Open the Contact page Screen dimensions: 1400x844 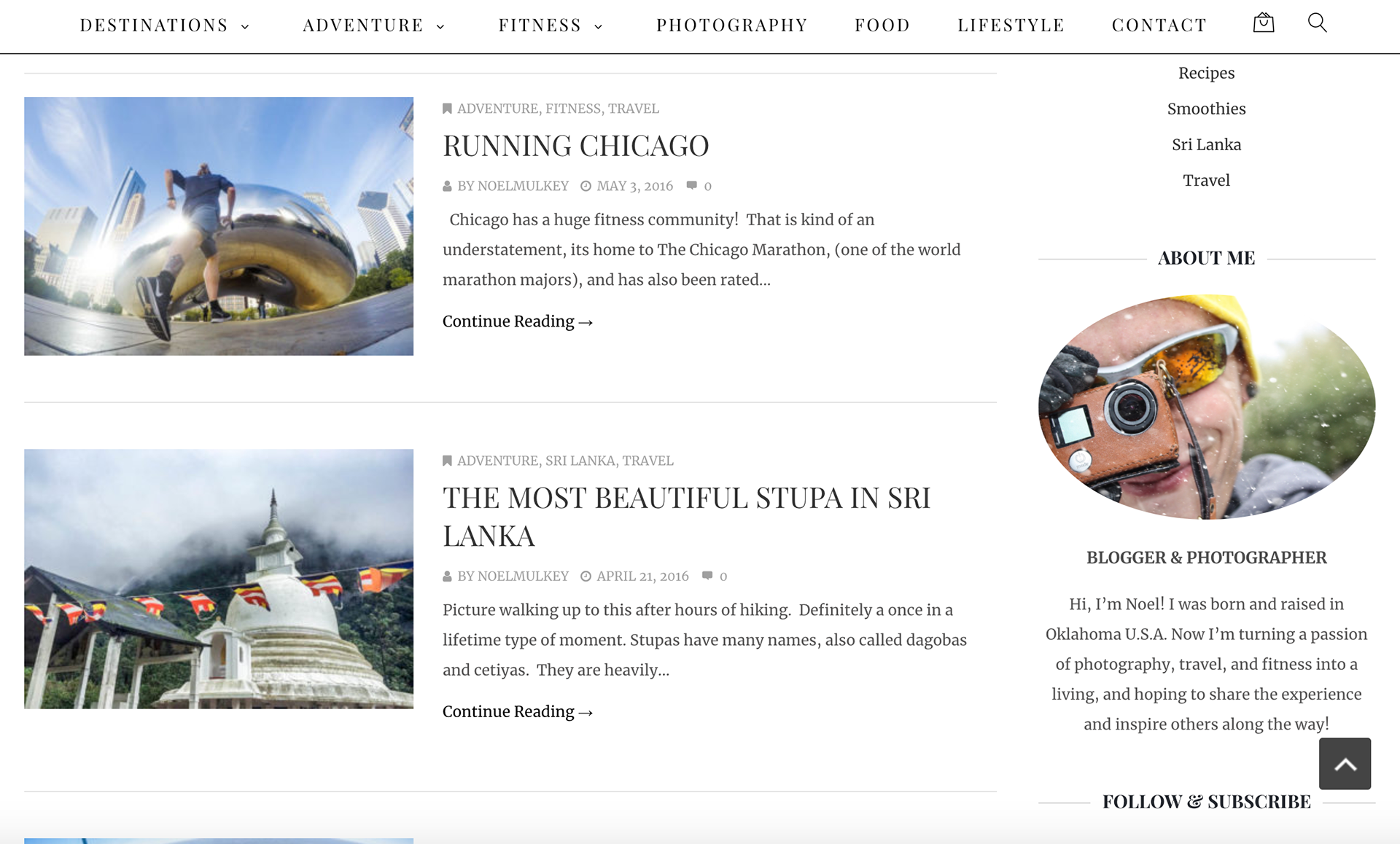coord(1159,25)
